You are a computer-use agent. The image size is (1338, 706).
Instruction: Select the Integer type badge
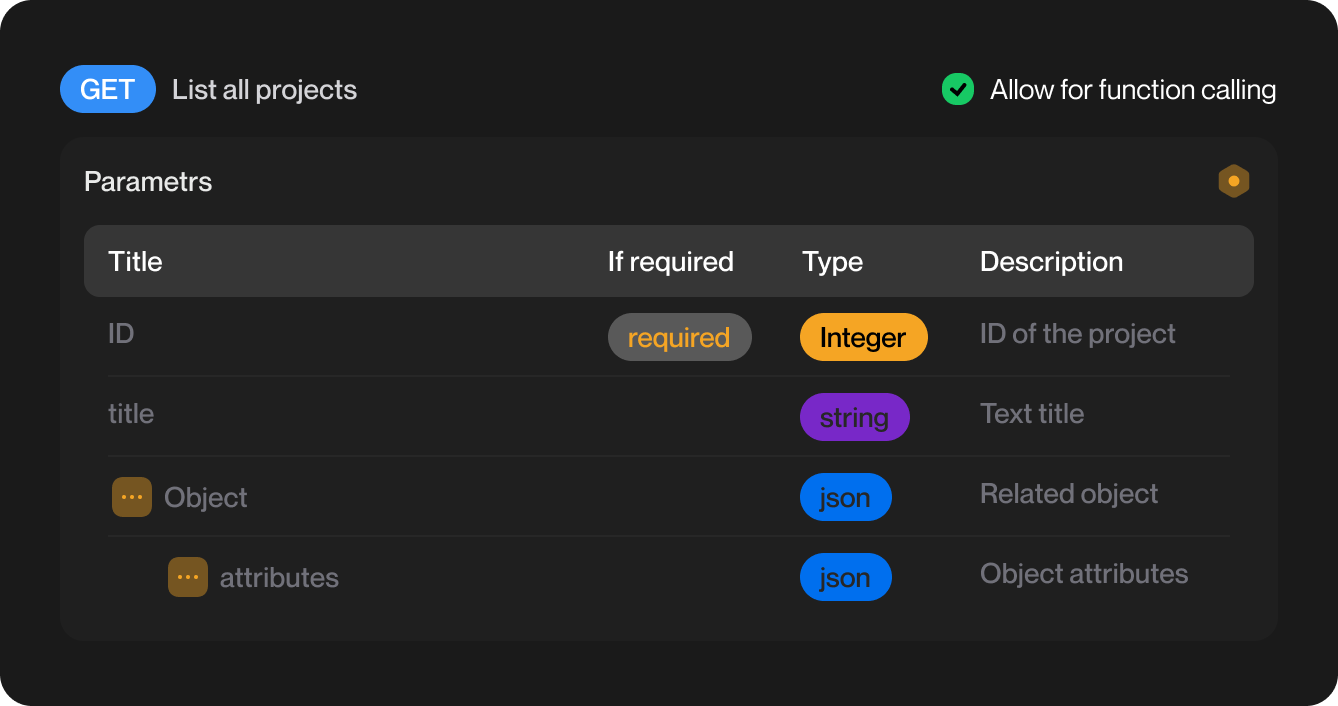[863, 338]
